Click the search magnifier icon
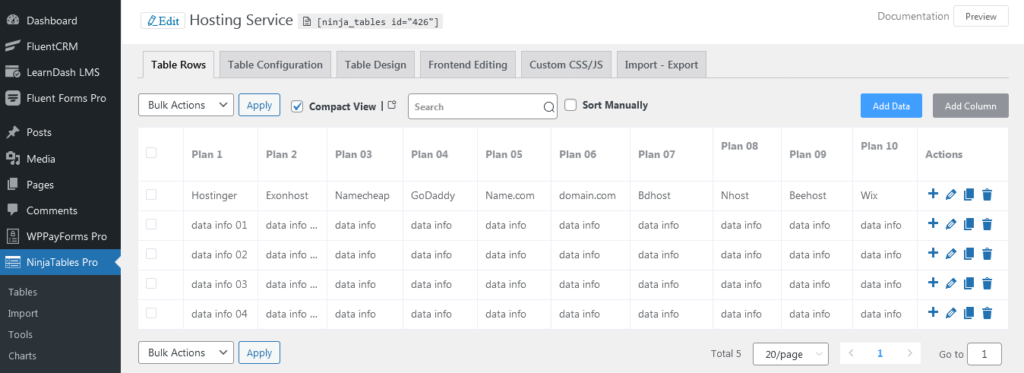This screenshot has height=373, width=1024. coord(549,107)
